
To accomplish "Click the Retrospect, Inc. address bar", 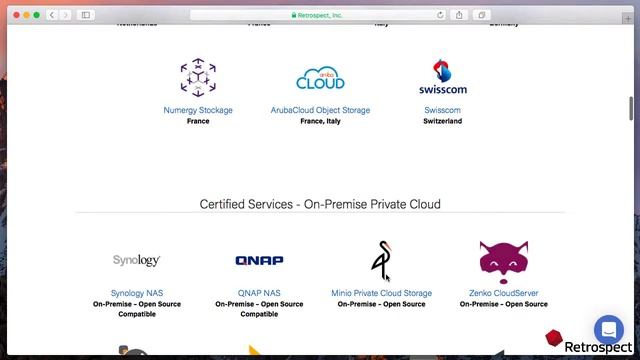I will 317,15.
